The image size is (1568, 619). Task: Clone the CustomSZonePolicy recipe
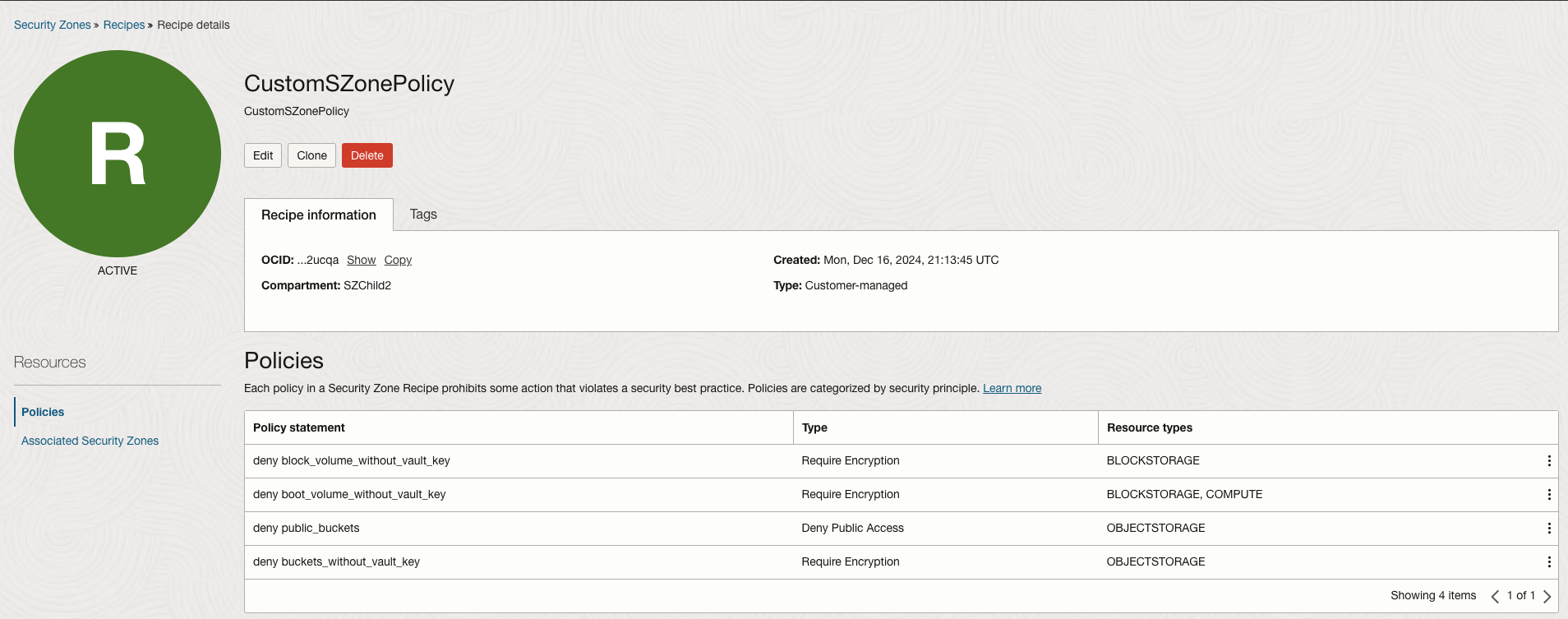(x=311, y=155)
